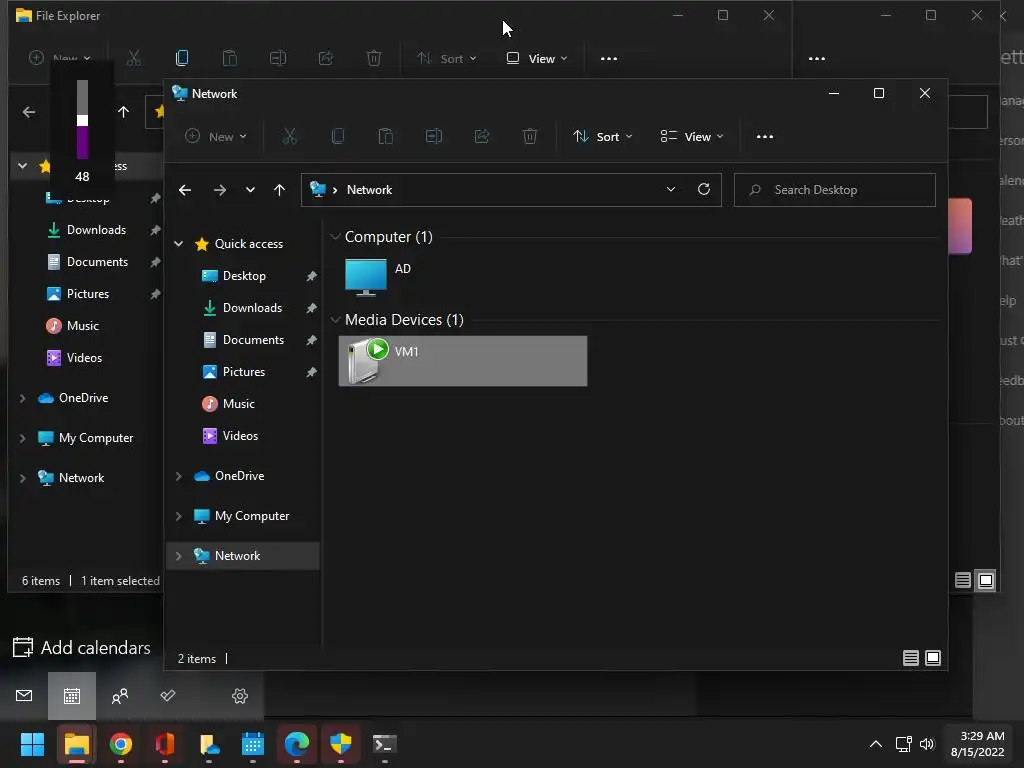Open Terminal from the taskbar
Viewport: 1024px width, 768px height.
[385, 744]
